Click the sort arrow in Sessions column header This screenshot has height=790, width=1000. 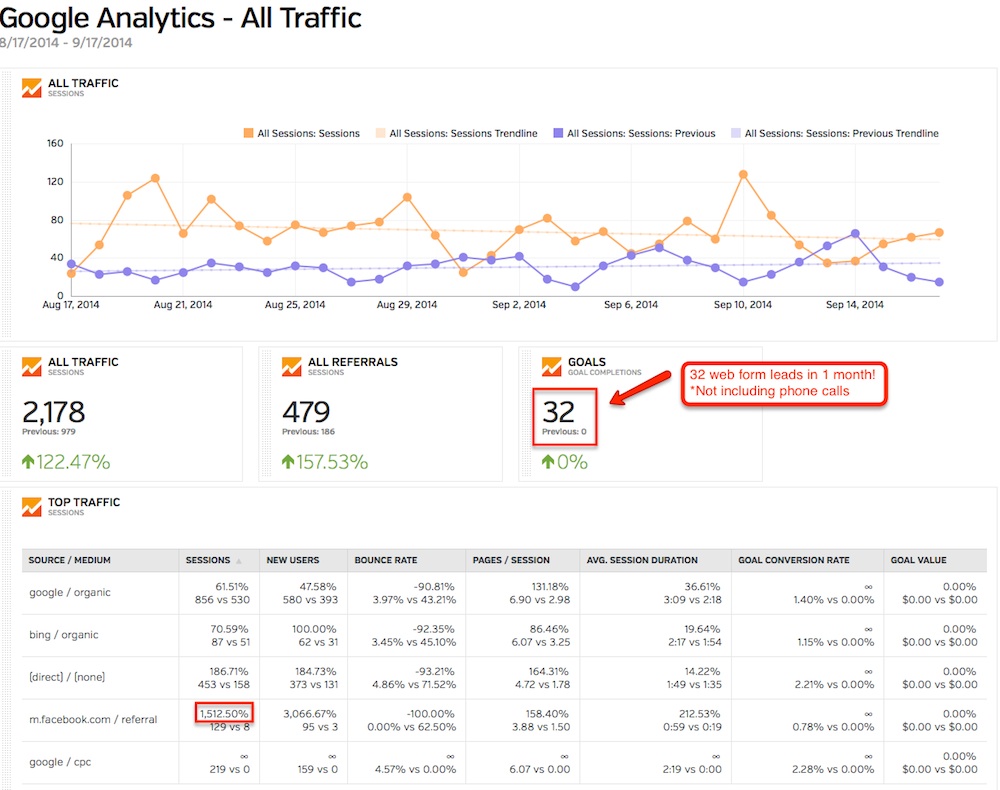(x=239, y=561)
